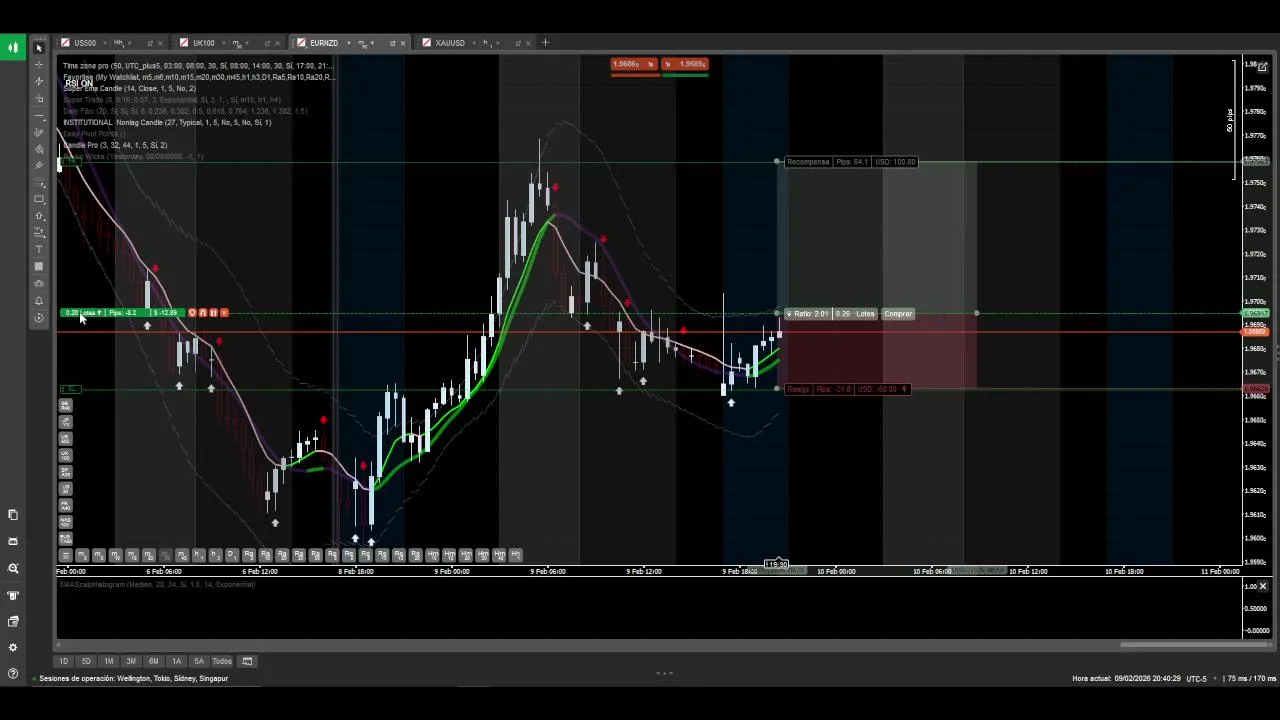The image size is (1280, 720).
Task: Show all history with Todos button
Action: point(222,661)
